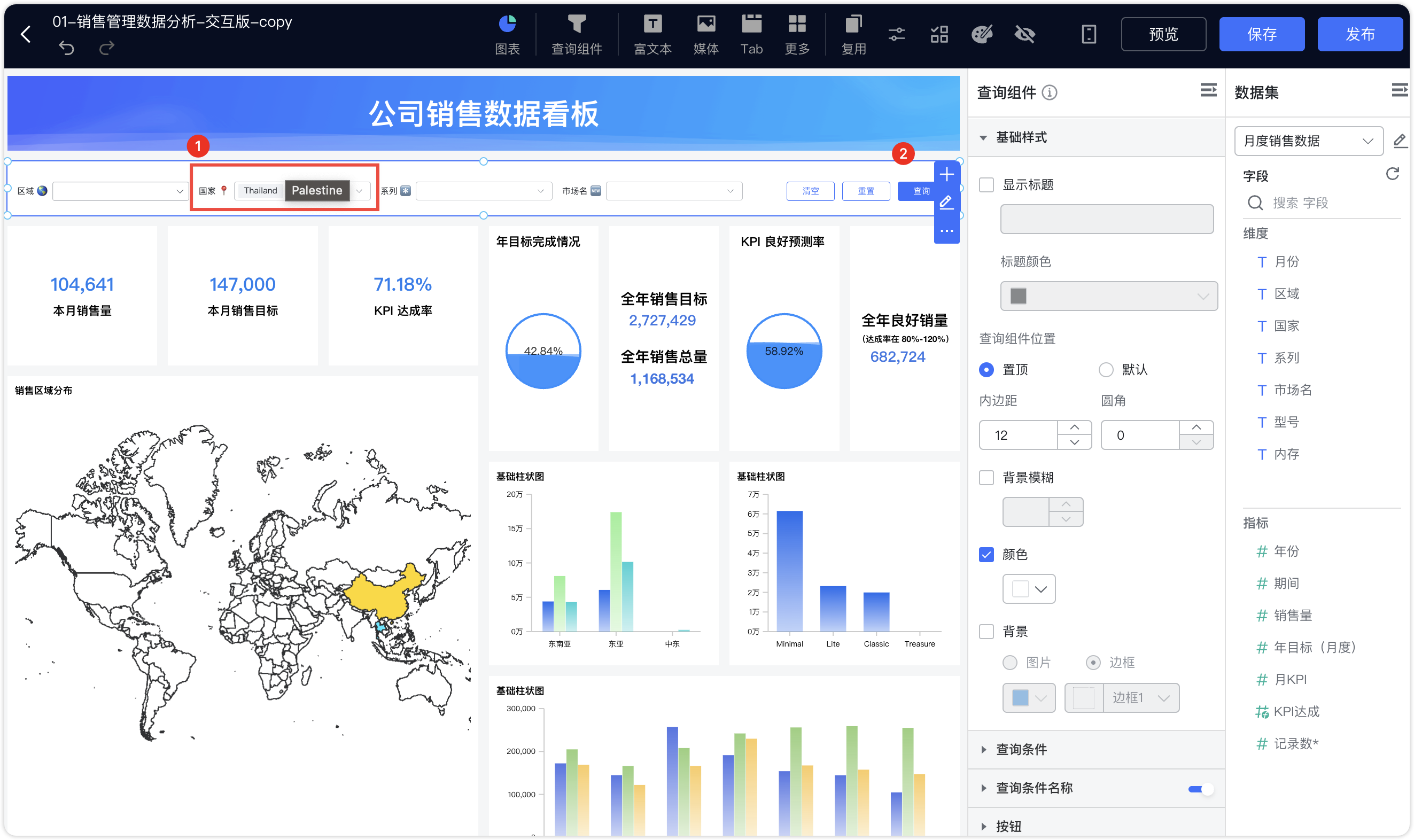
Task: Go back with the left arrow icon
Action: (26, 35)
